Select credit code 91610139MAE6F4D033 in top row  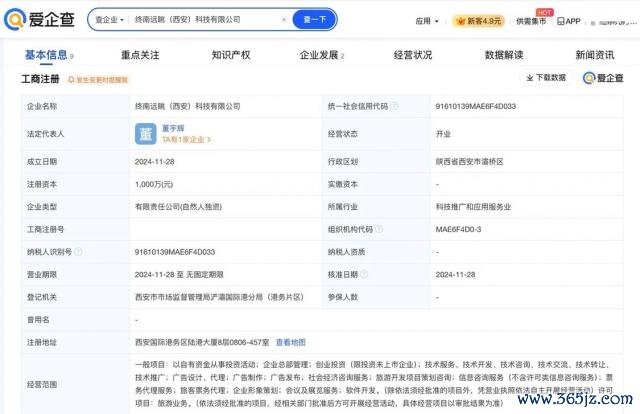coord(476,106)
